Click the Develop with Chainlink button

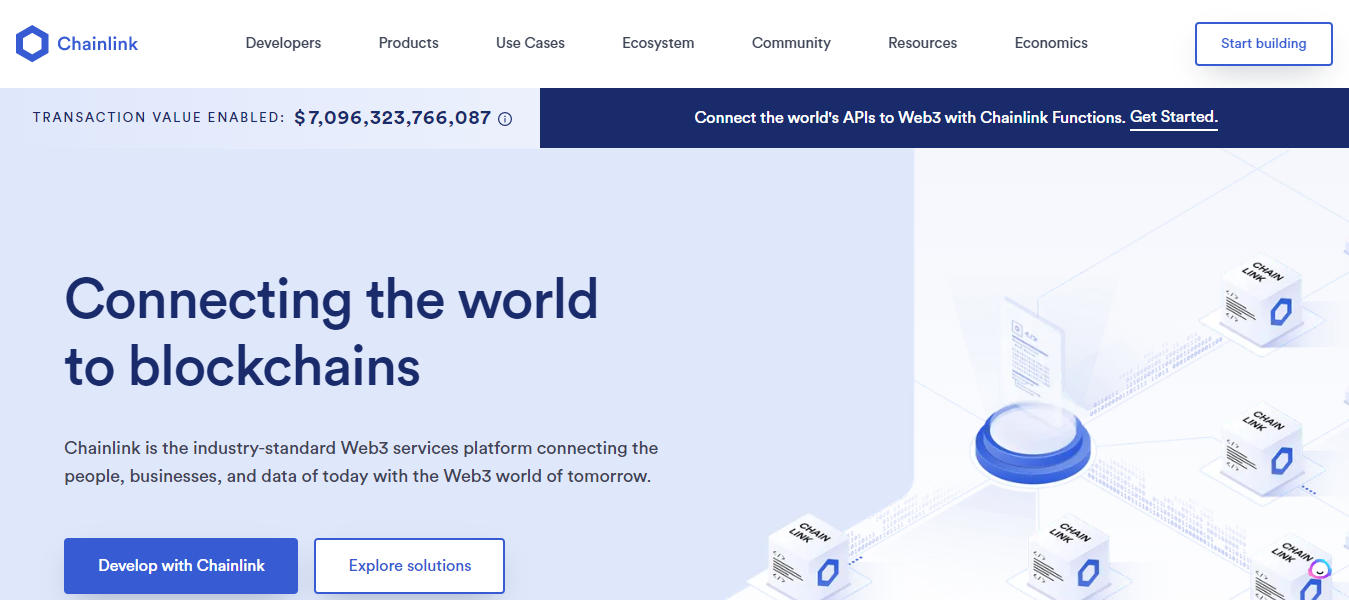[181, 566]
